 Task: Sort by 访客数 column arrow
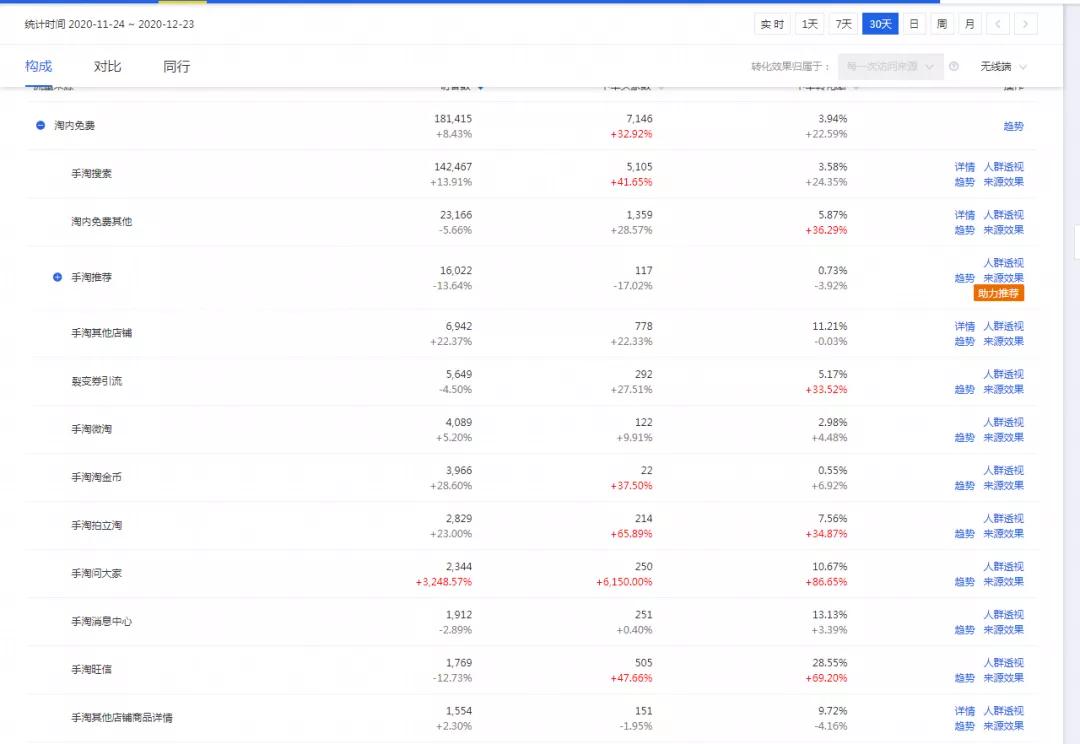[481, 88]
